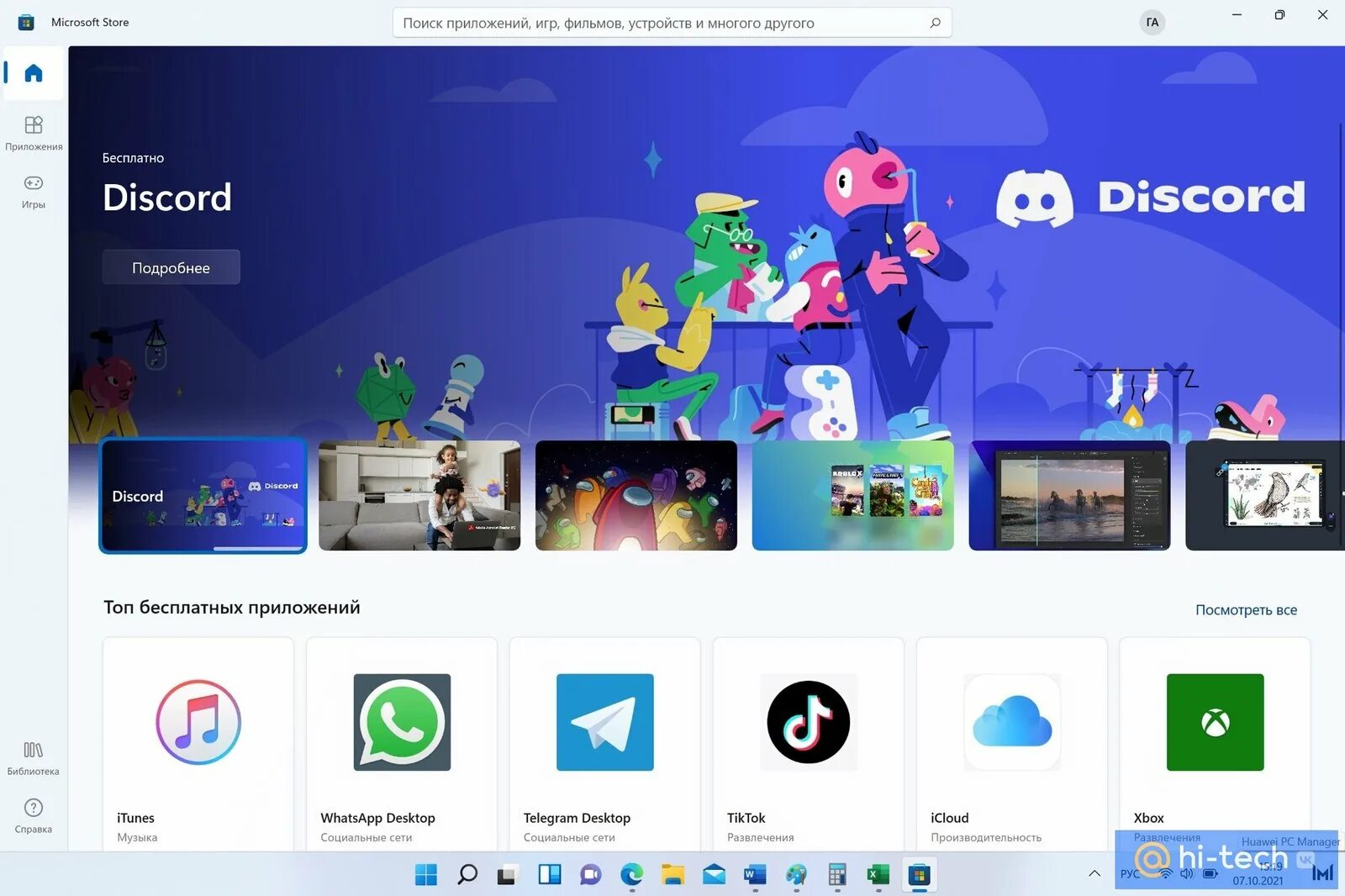This screenshot has height=896, width=1345.
Task: Open the Windows Start menu
Action: click(x=426, y=875)
